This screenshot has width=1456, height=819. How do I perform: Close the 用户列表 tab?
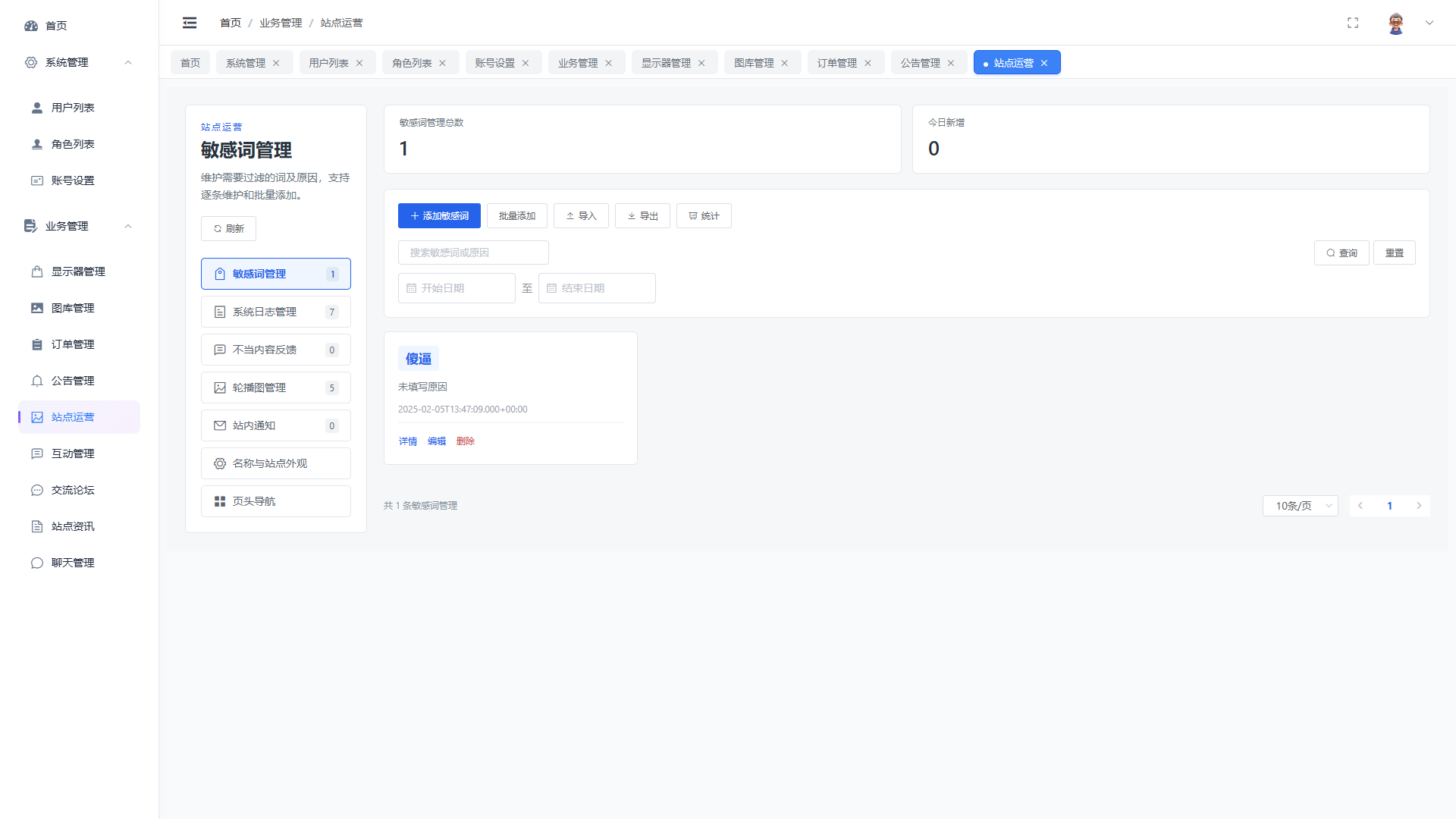(359, 63)
